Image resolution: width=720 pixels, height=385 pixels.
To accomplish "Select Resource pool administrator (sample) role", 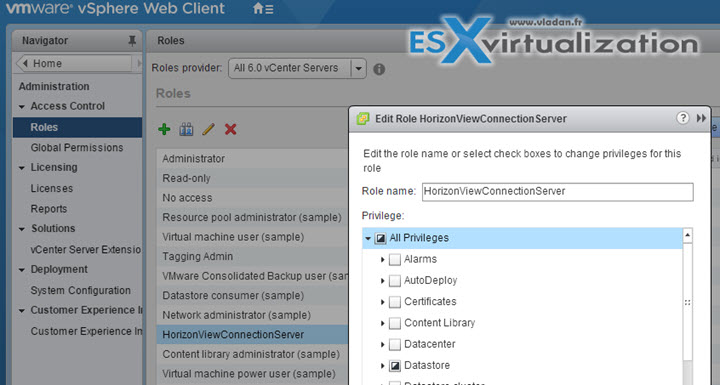I will (252, 217).
